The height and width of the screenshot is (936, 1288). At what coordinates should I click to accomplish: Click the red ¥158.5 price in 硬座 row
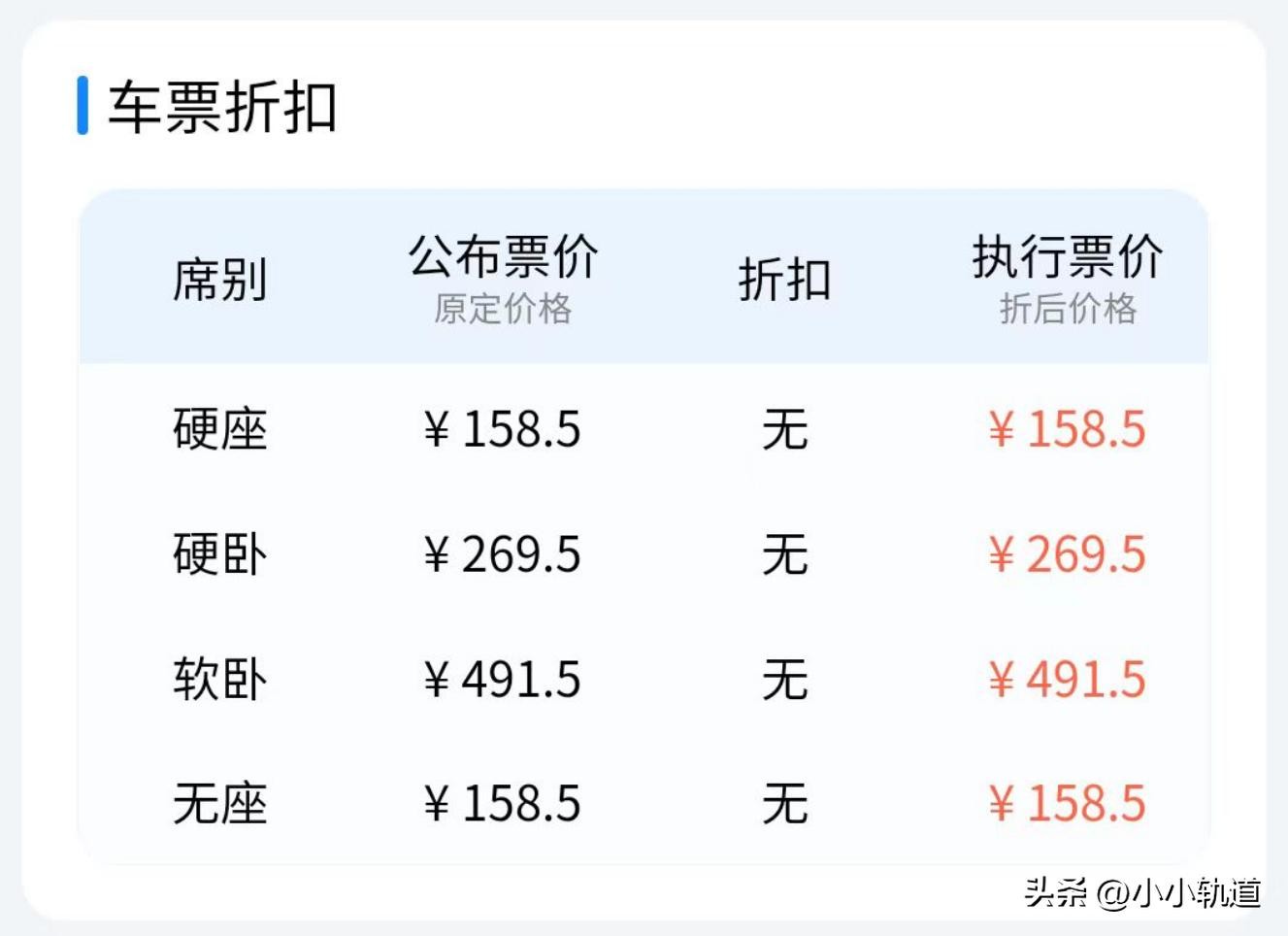pos(1068,429)
